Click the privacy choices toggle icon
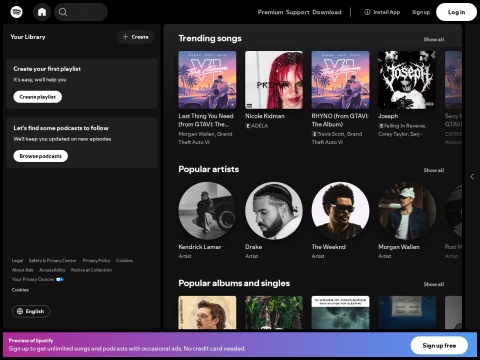 (x=60, y=279)
